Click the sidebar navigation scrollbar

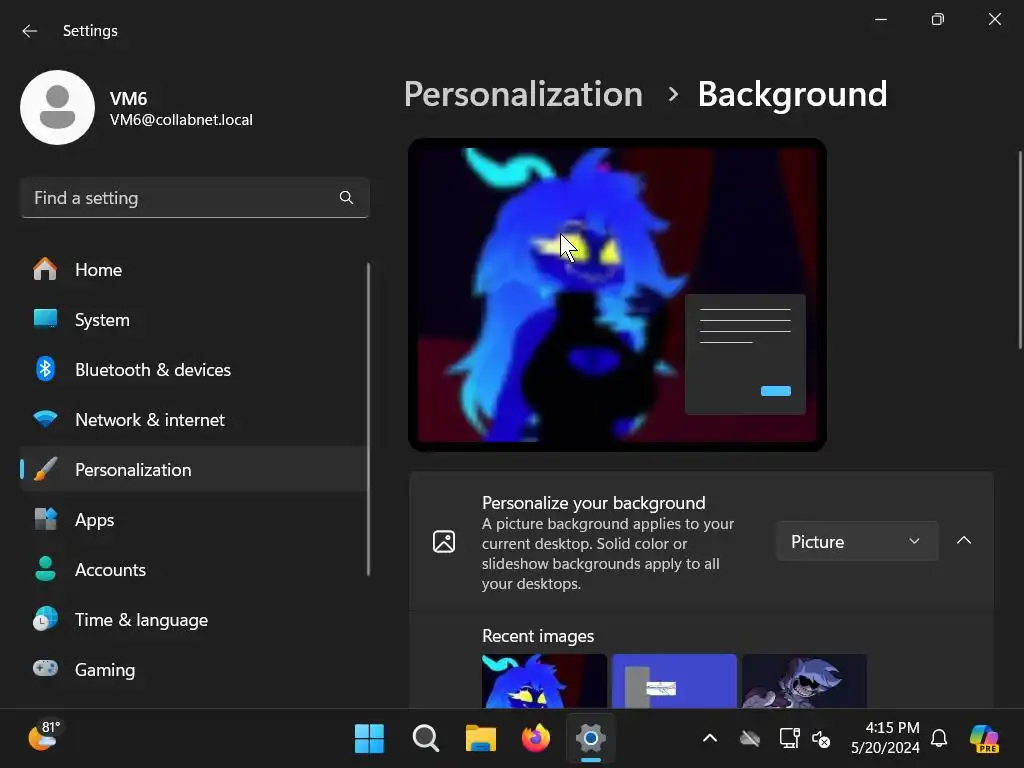(368, 419)
